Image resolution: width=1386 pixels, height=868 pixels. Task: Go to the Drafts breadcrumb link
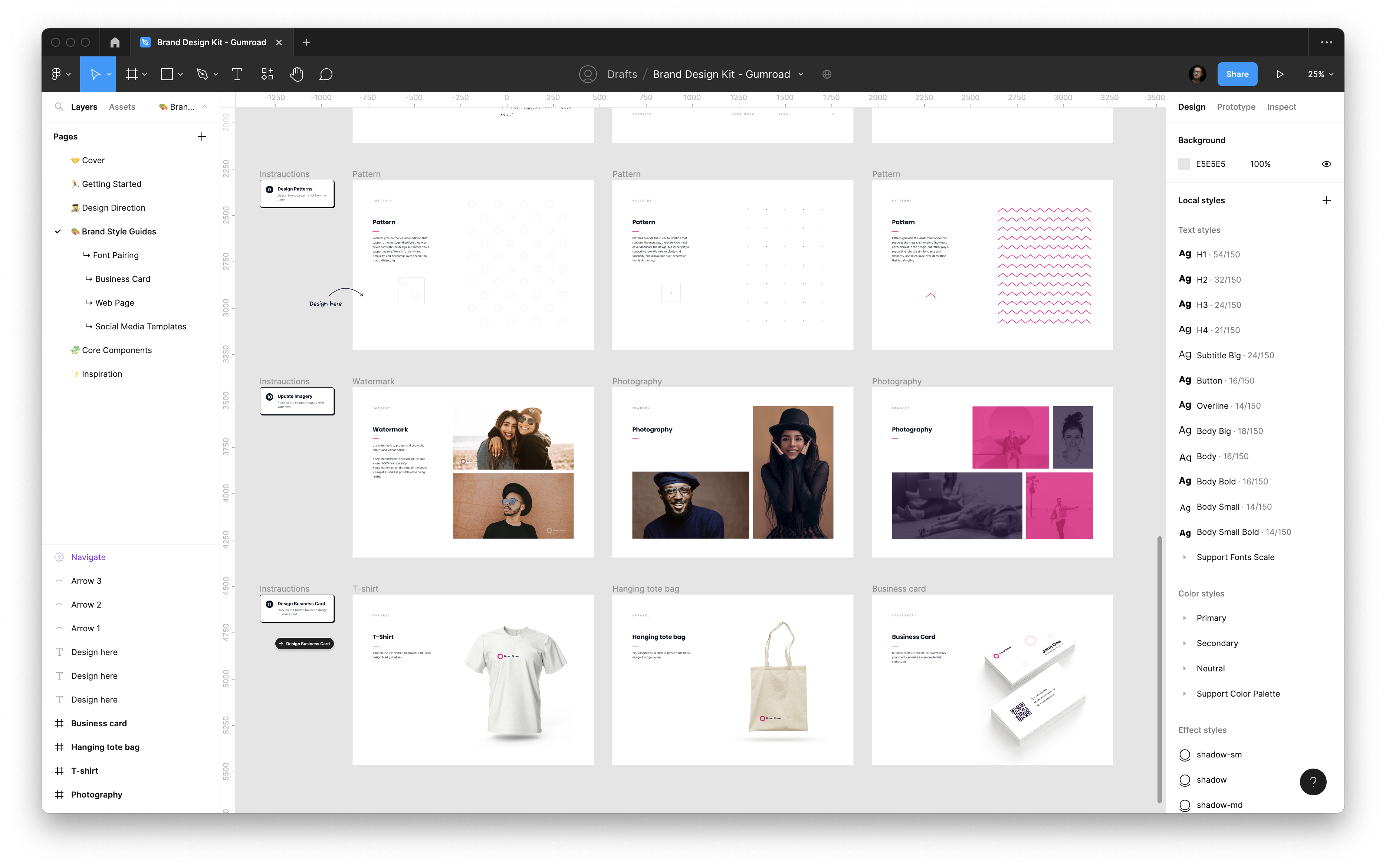click(x=622, y=74)
